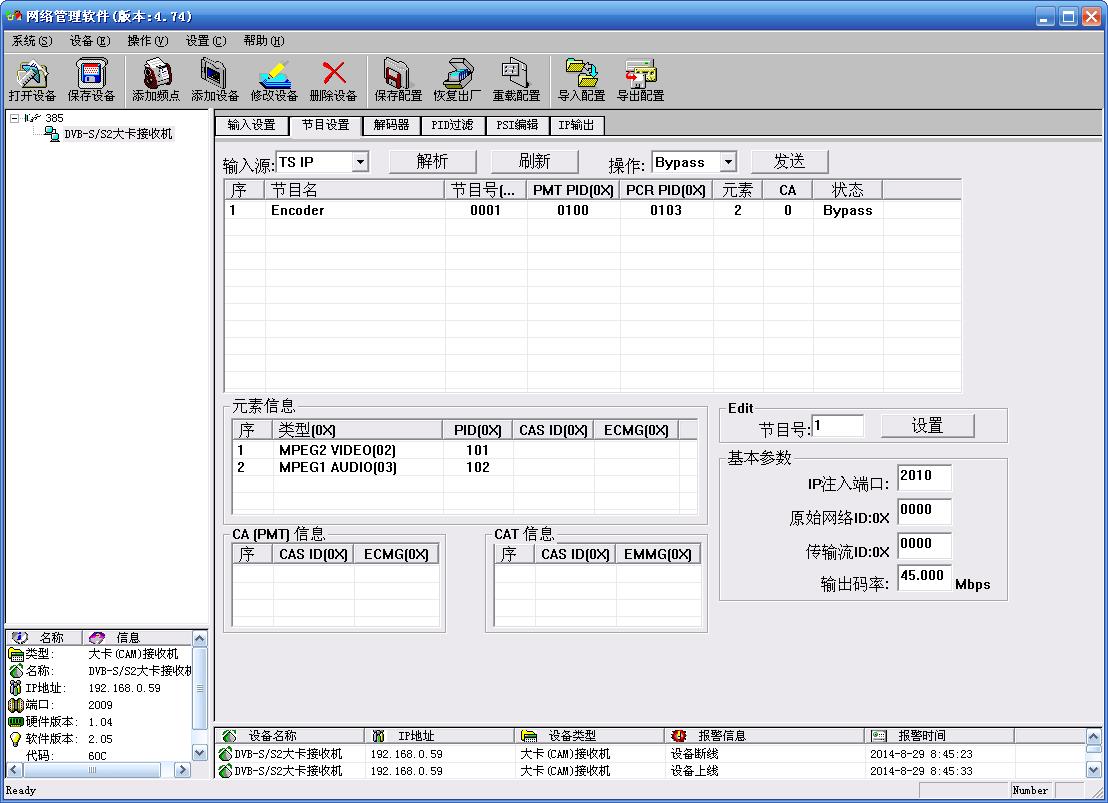Image resolution: width=1108 pixels, height=803 pixels.
Task: Click the 设置 button in Edit group
Action: 927,426
